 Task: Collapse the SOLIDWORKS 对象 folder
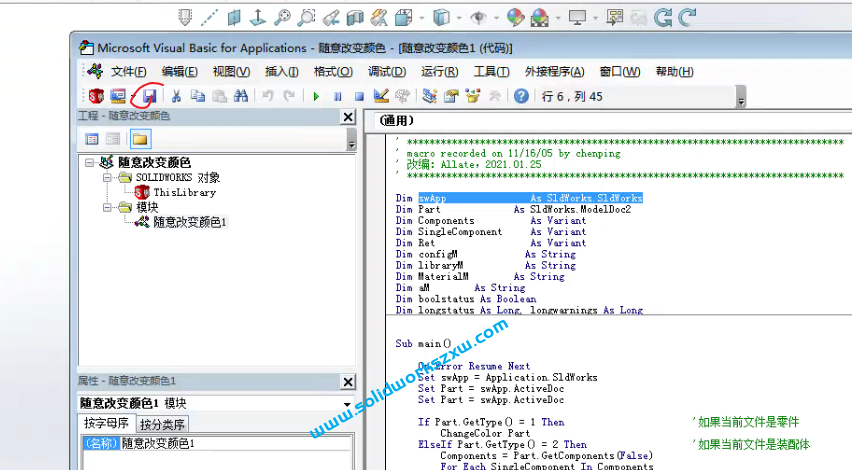107,177
